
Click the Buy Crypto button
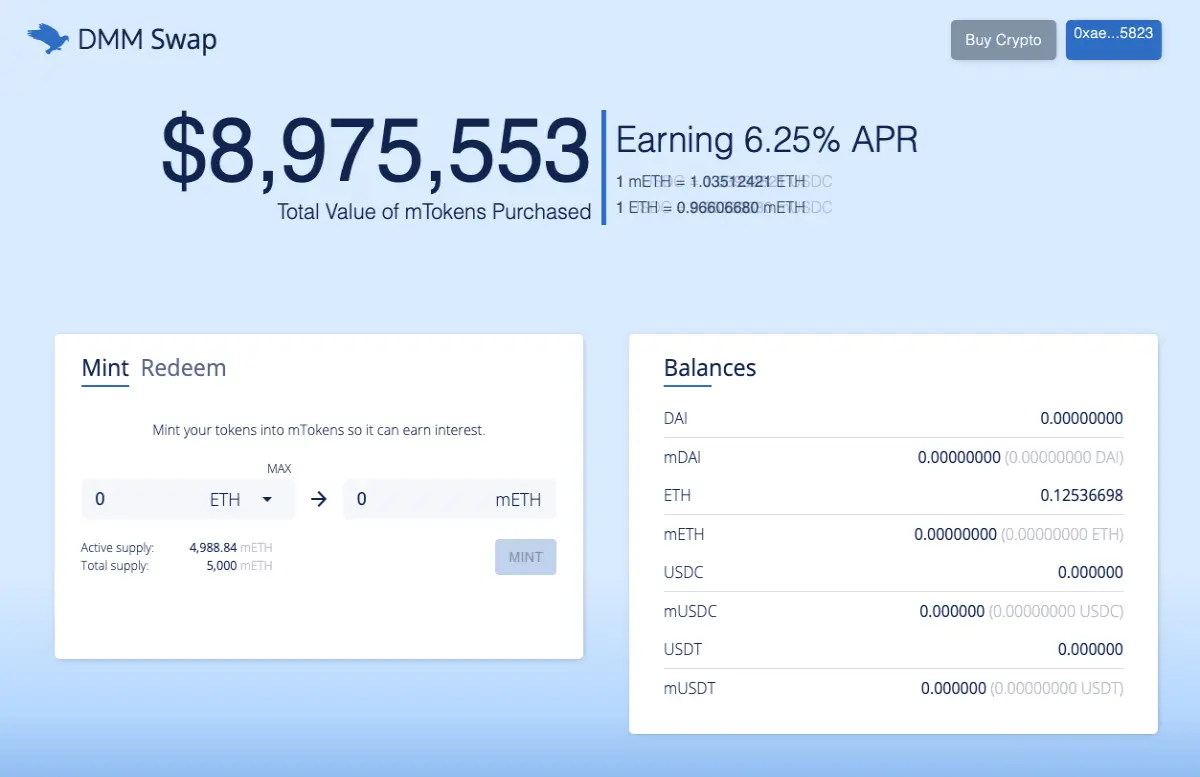pyautogui.click(x=1003, y=40)
